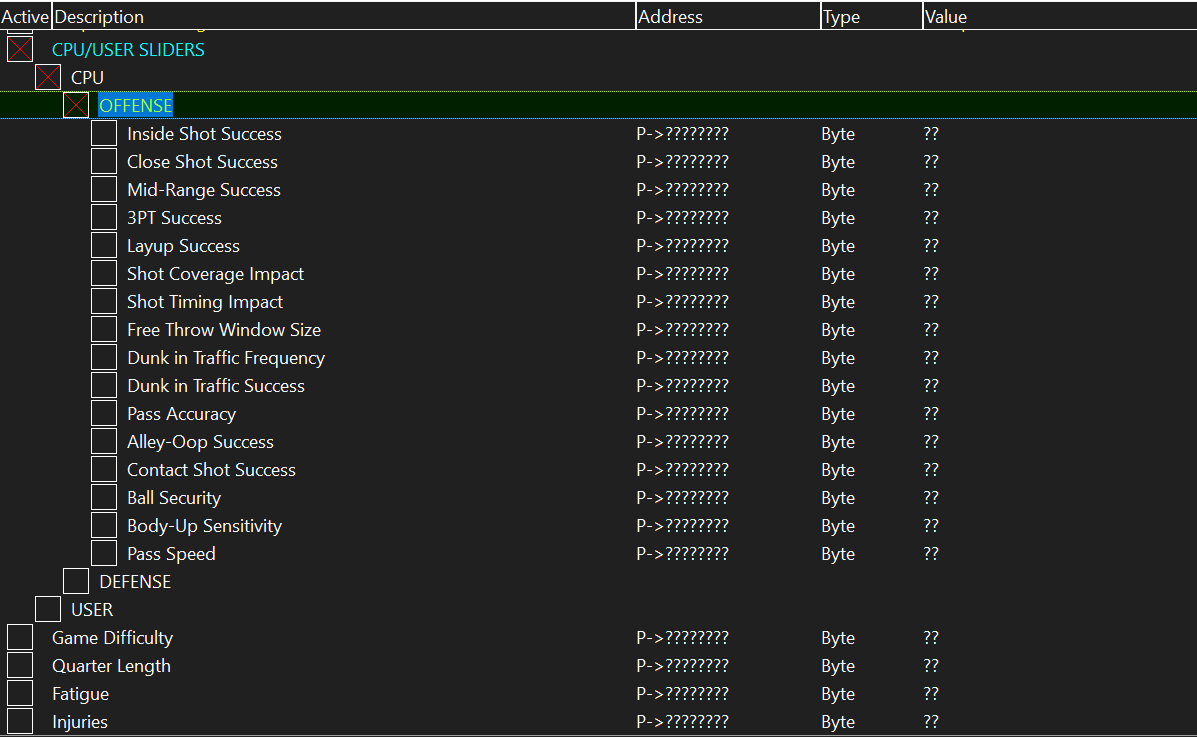Screen dimensions: 1197x738
Task: Click the address of Shot Coverage Impact
Action: pyautogui.click(x=682, y=273)
